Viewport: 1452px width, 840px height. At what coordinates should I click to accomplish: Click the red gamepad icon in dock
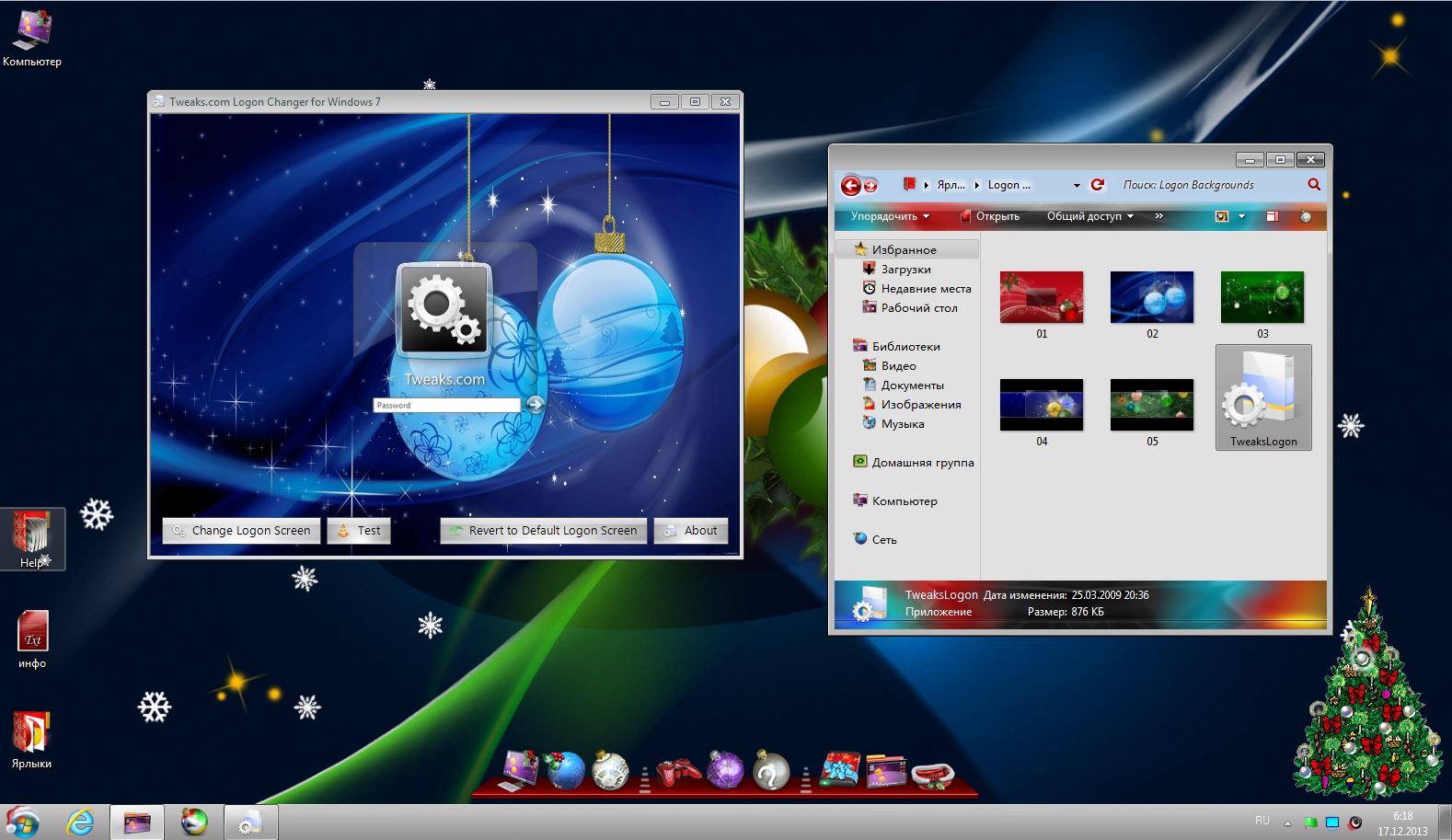coord(678,772)
